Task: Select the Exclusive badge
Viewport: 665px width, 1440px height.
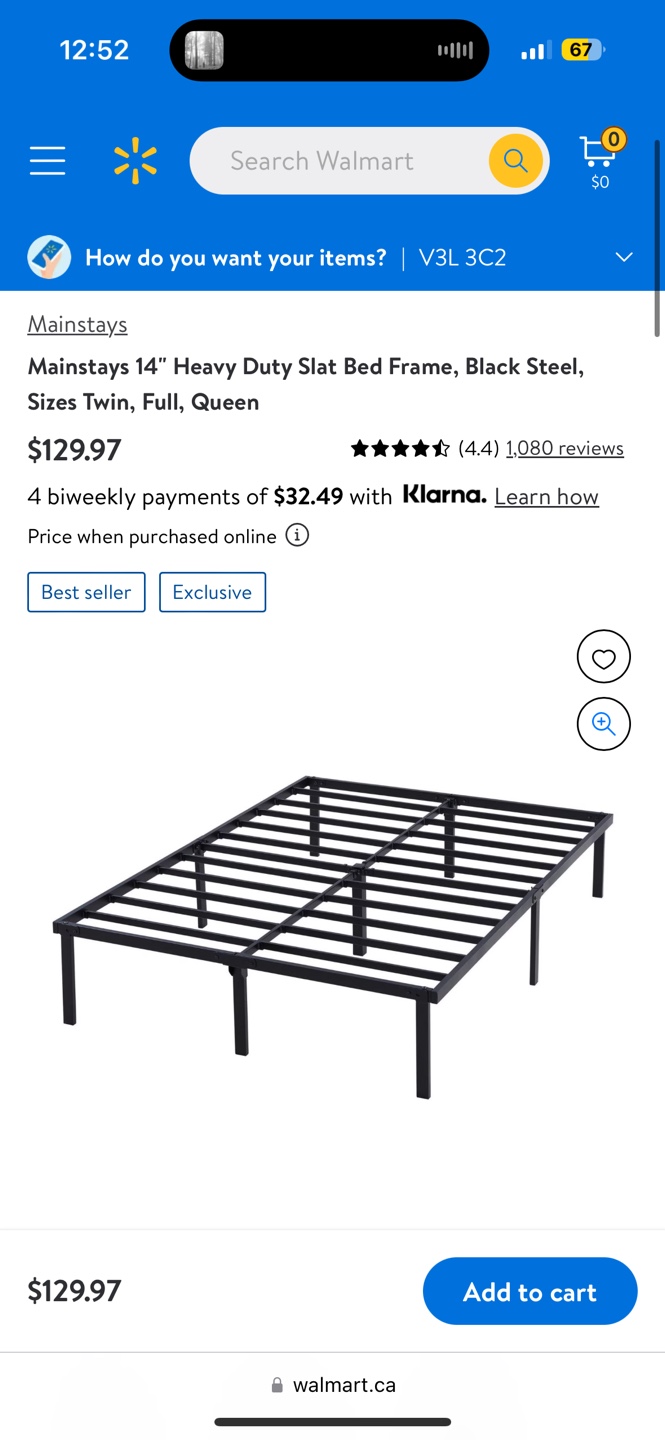Action: (x=212, y=592)
